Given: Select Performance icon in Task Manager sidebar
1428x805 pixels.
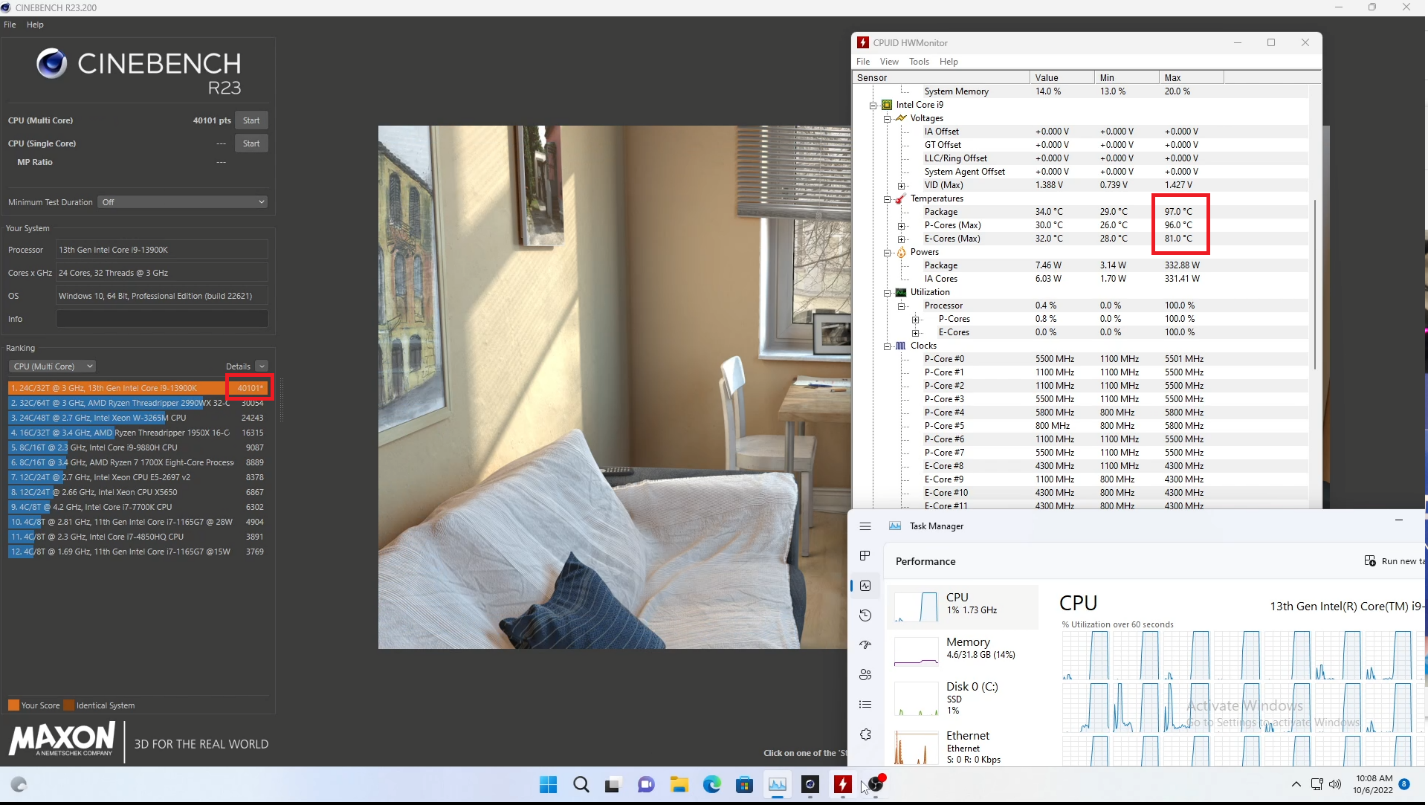Looking at the screenshot, I should [x=865, y=586].
